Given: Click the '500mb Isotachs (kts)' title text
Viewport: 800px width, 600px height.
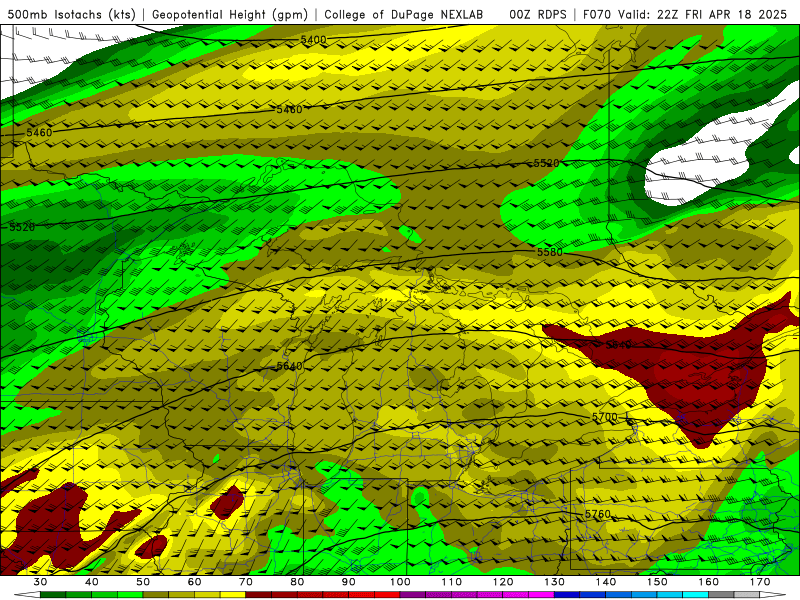Looking at the screenshot, I should click(72, 14).
